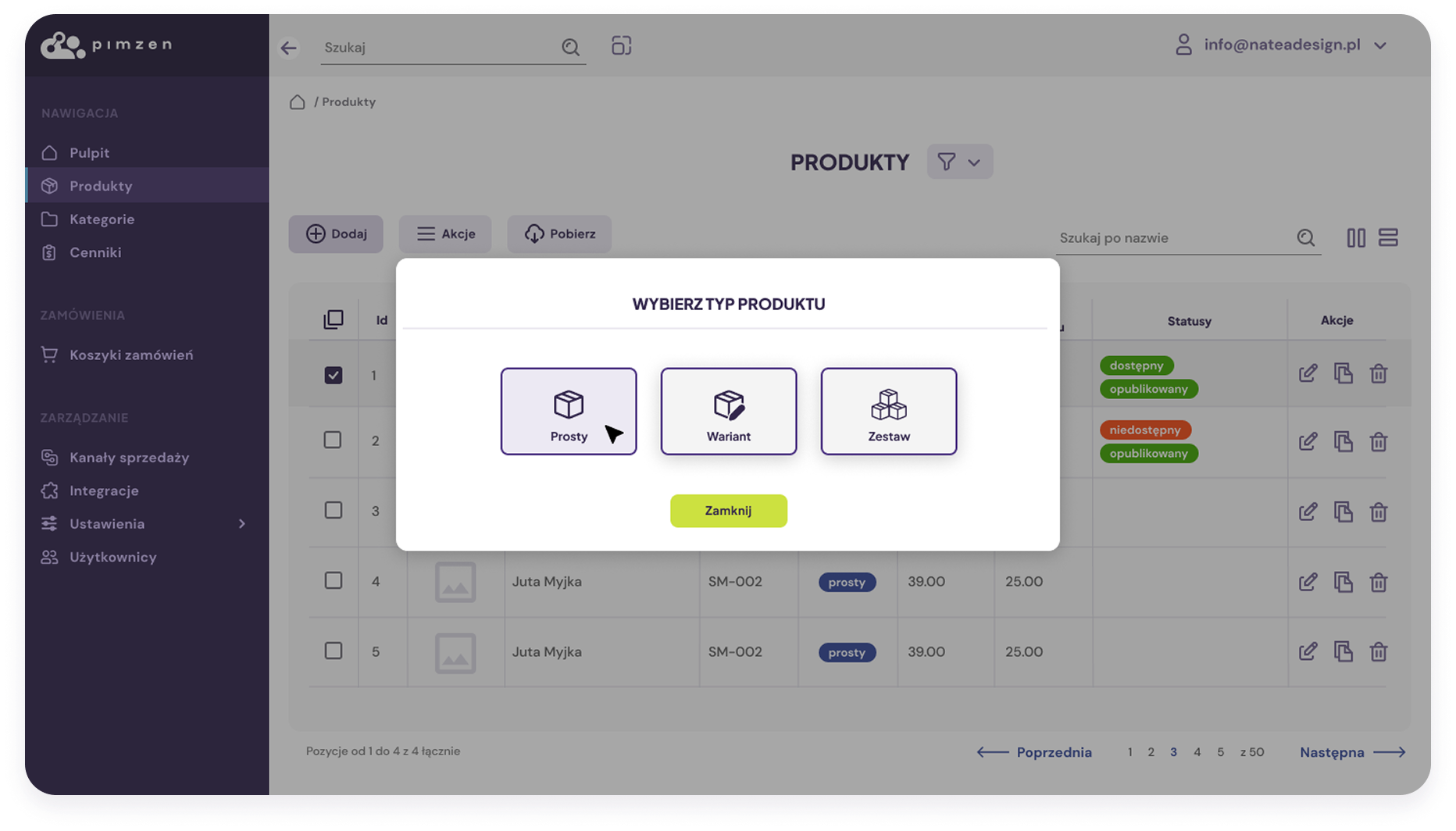Viewport: 1456px width, 831px height.
Task: Switch to column view icon
Action: tap(1356, 238)
